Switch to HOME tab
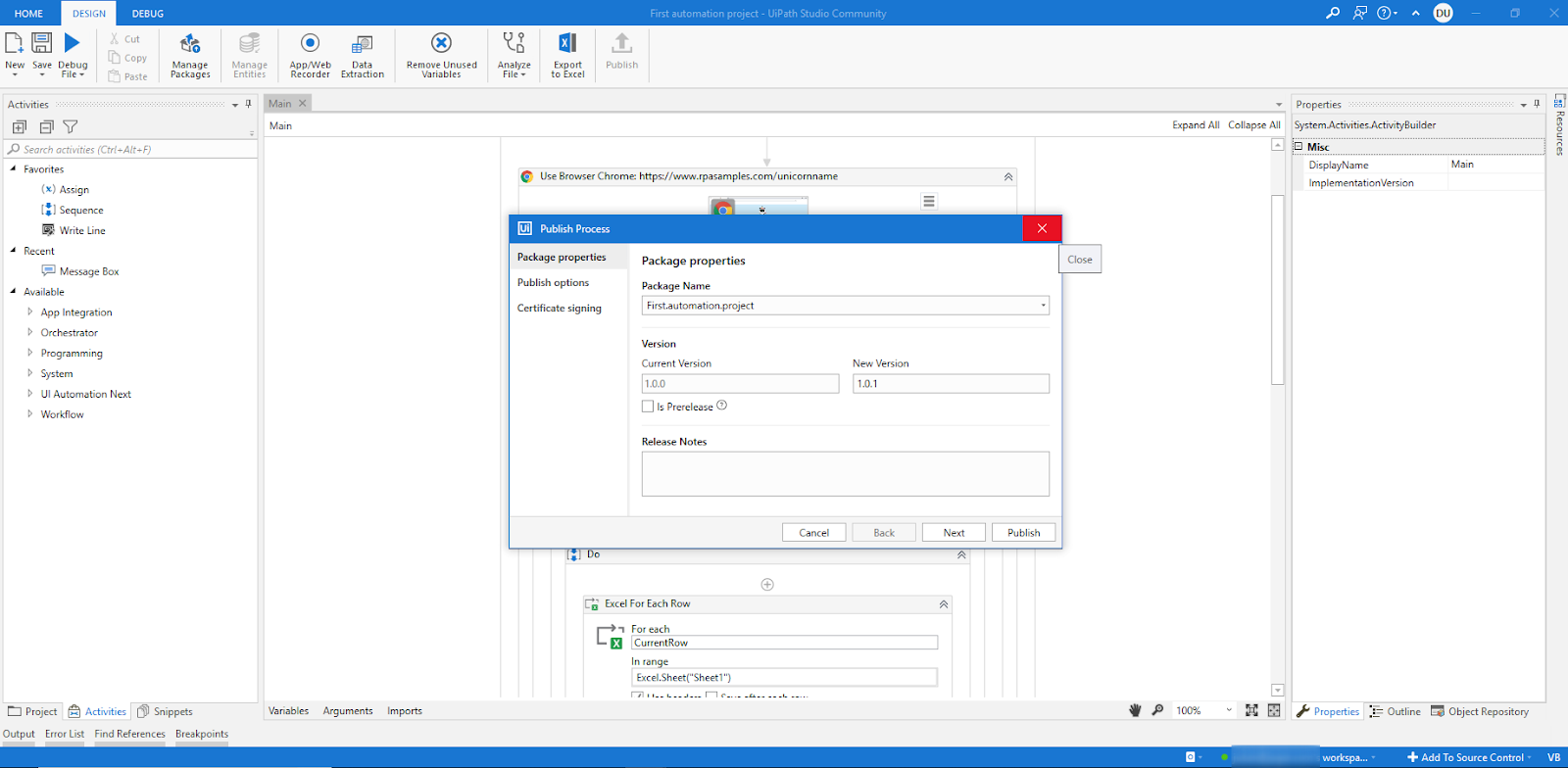The height and width of the screenshot is (768, 1568). click(x=28, y=14)
